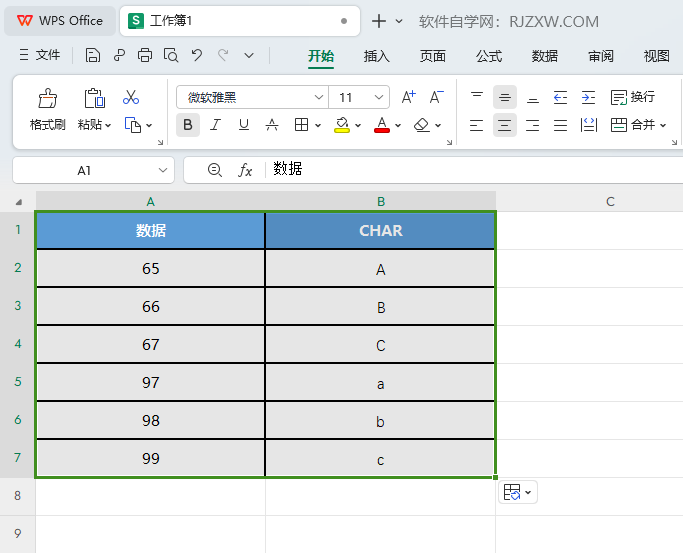The width and height of the screenshot is (683, 553).
Task: Expand borders dropdown arrow
Action: point(318,126)
